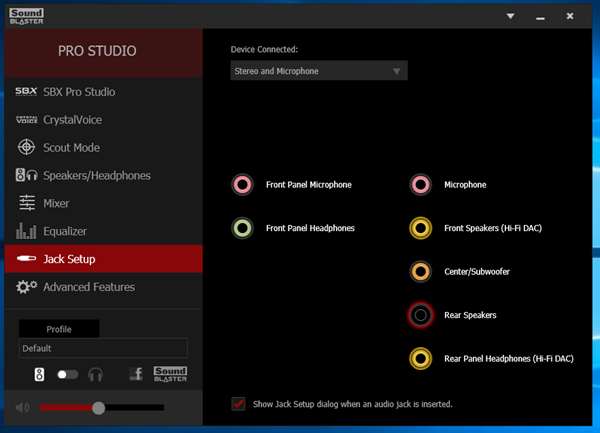Click the Rear Speakers black jack

click(421, 315)
